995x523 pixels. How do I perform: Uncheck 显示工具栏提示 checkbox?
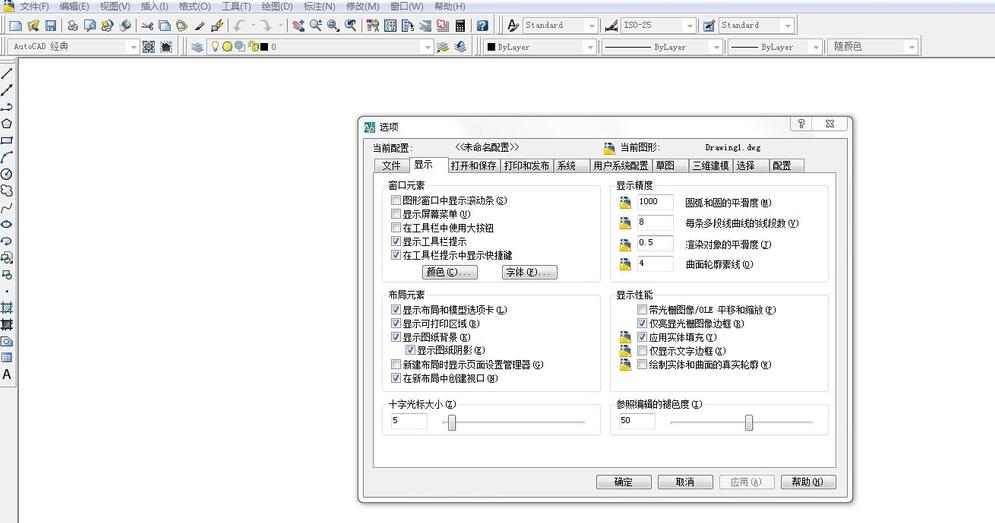pyautogui.click(x=396, y=241)
